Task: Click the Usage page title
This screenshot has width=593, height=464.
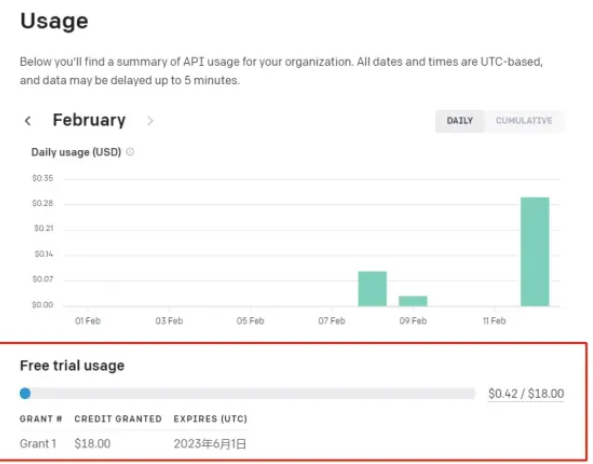Action: [x=54, y=21]
